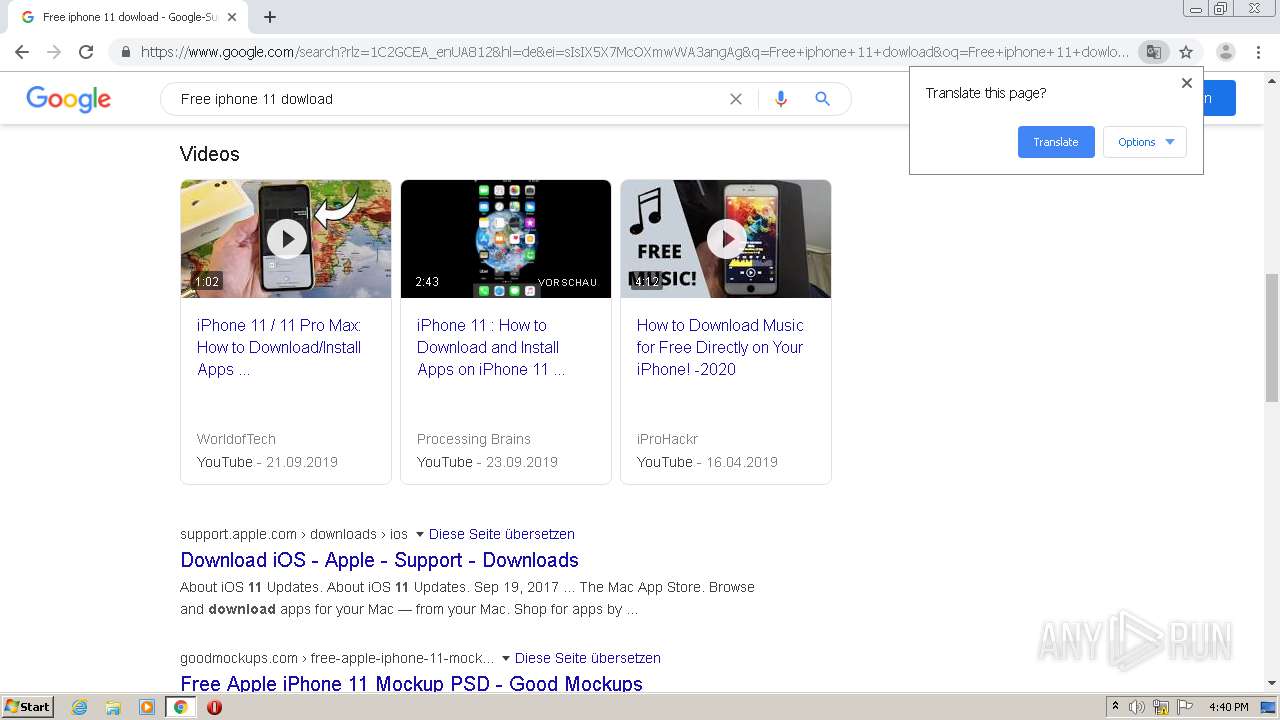
Task: Close the Free iphone 11 dowload tab
Action: click(232, 17)
